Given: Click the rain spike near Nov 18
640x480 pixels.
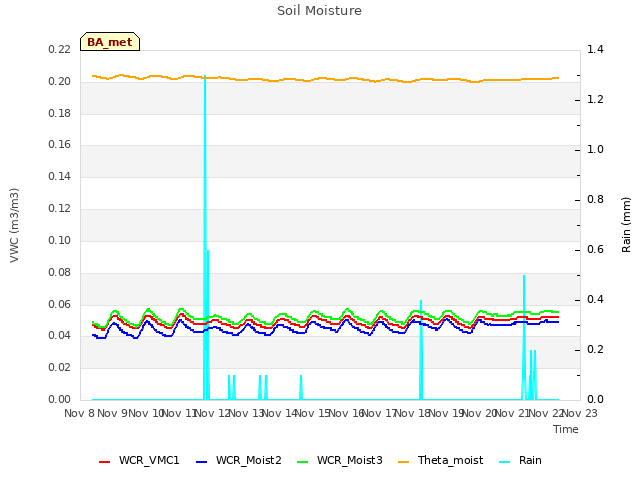Looking at the screenshot, I should 421,350.
